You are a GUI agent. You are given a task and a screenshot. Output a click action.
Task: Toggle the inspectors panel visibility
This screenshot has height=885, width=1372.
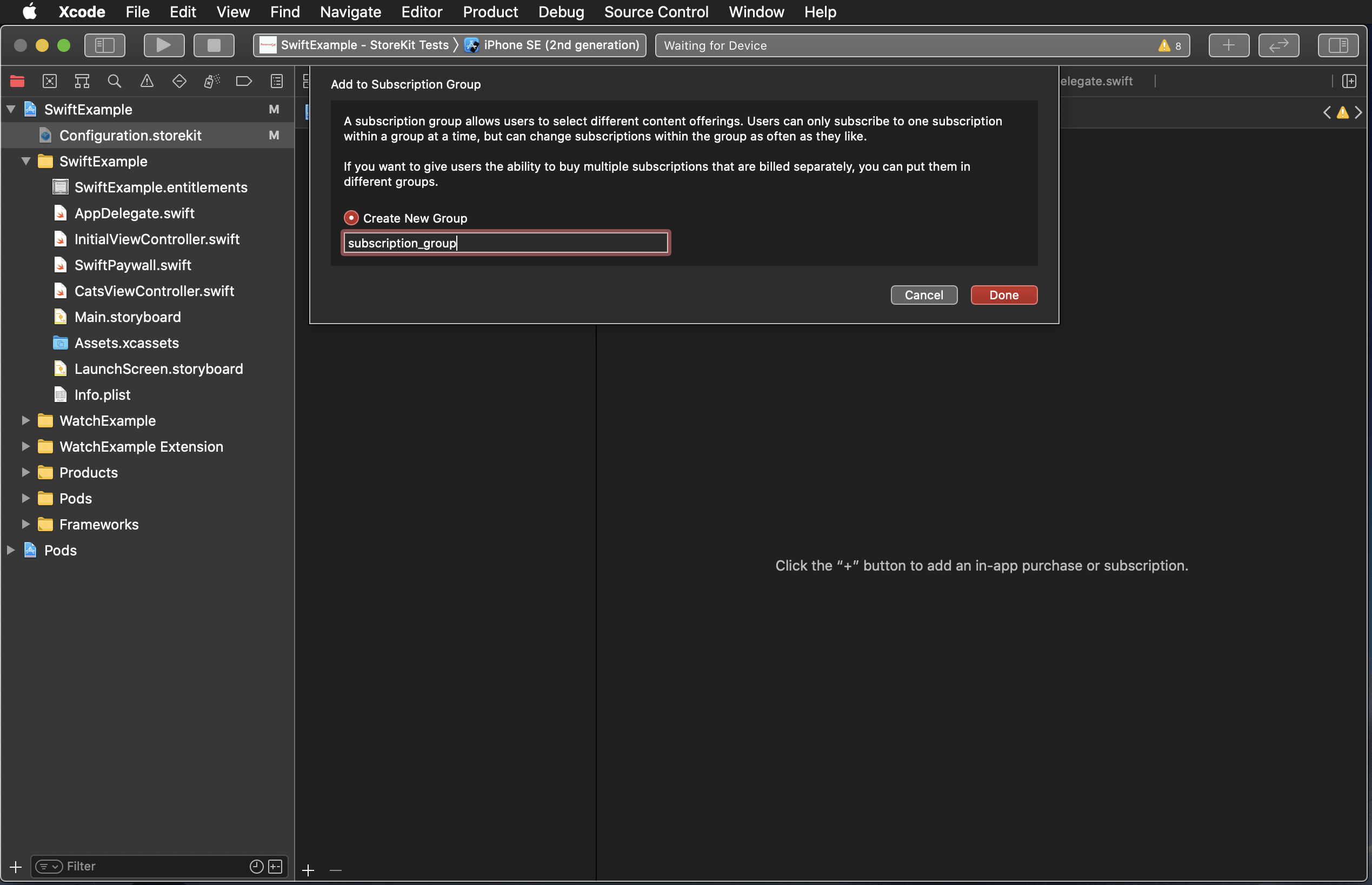coord(1337,45)
